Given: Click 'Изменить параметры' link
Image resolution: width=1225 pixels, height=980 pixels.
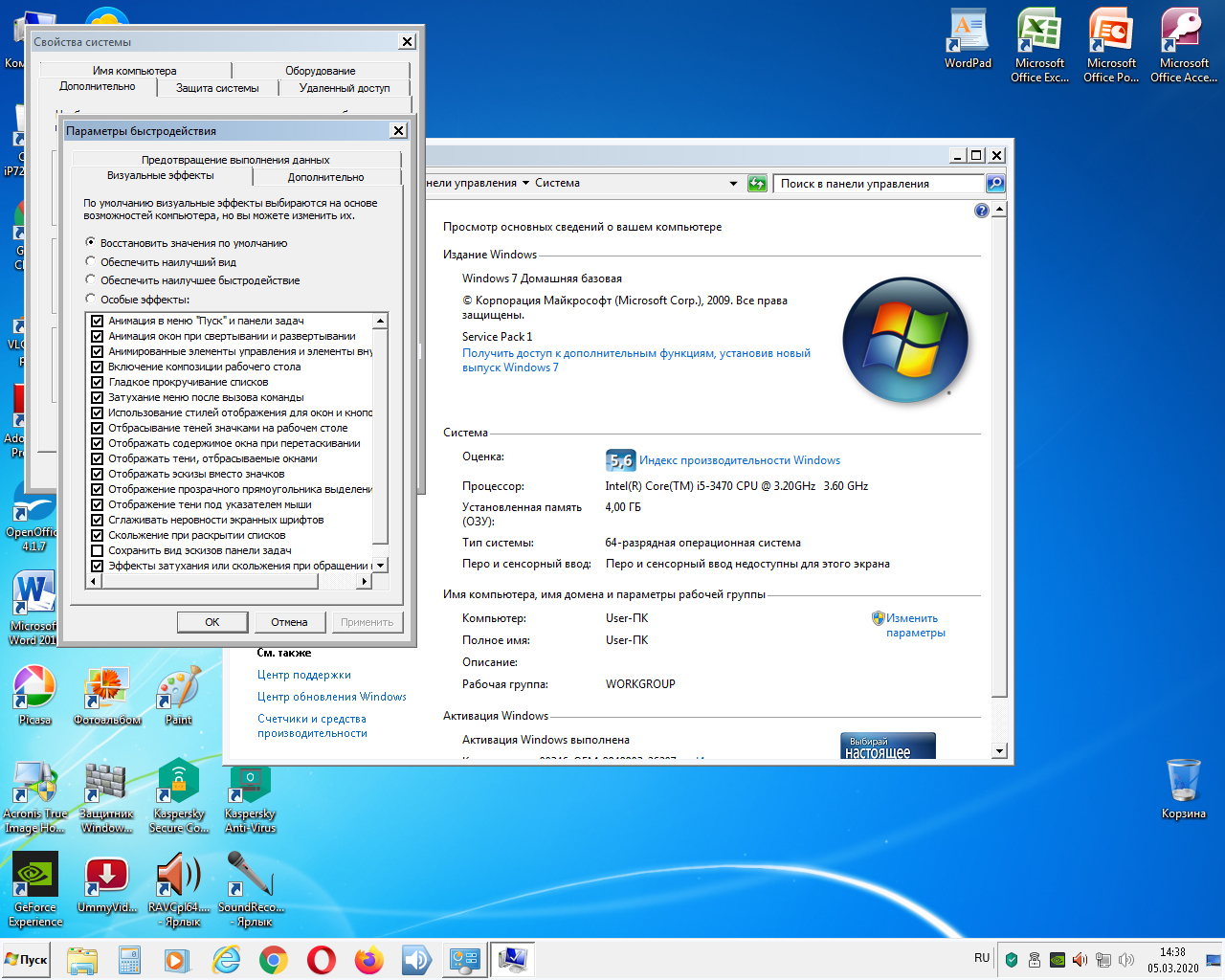Looking at the screenshot, I should (x=915, y=625).
